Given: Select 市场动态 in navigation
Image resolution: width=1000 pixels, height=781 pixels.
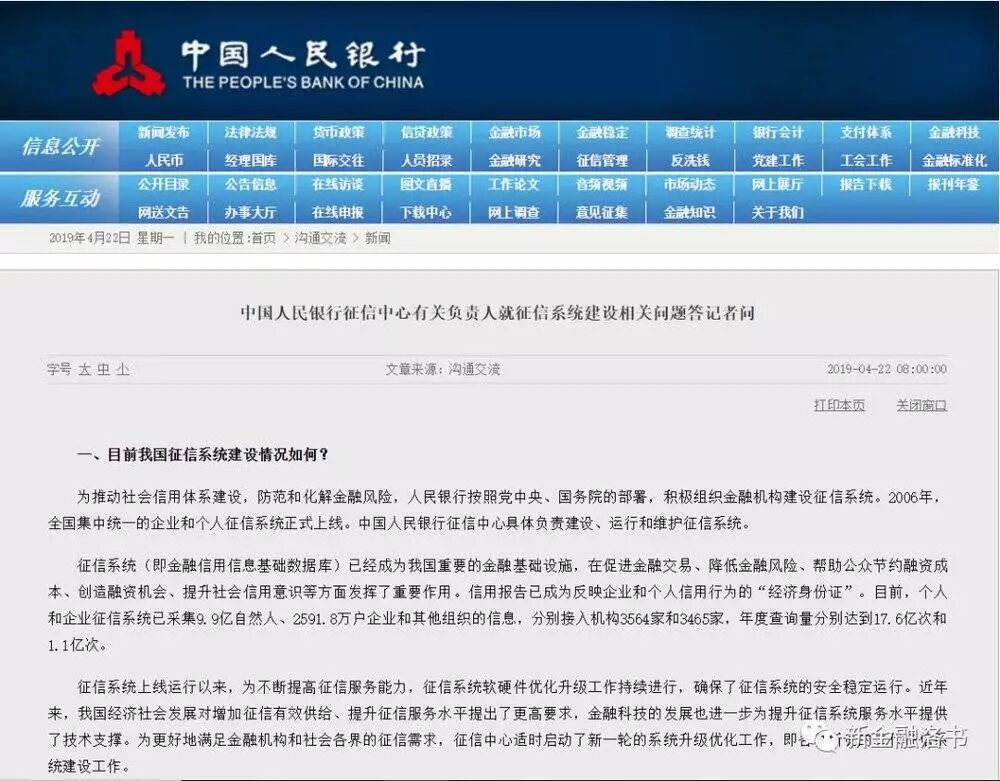Looking at the screenshot, I should tap(690, 185).
